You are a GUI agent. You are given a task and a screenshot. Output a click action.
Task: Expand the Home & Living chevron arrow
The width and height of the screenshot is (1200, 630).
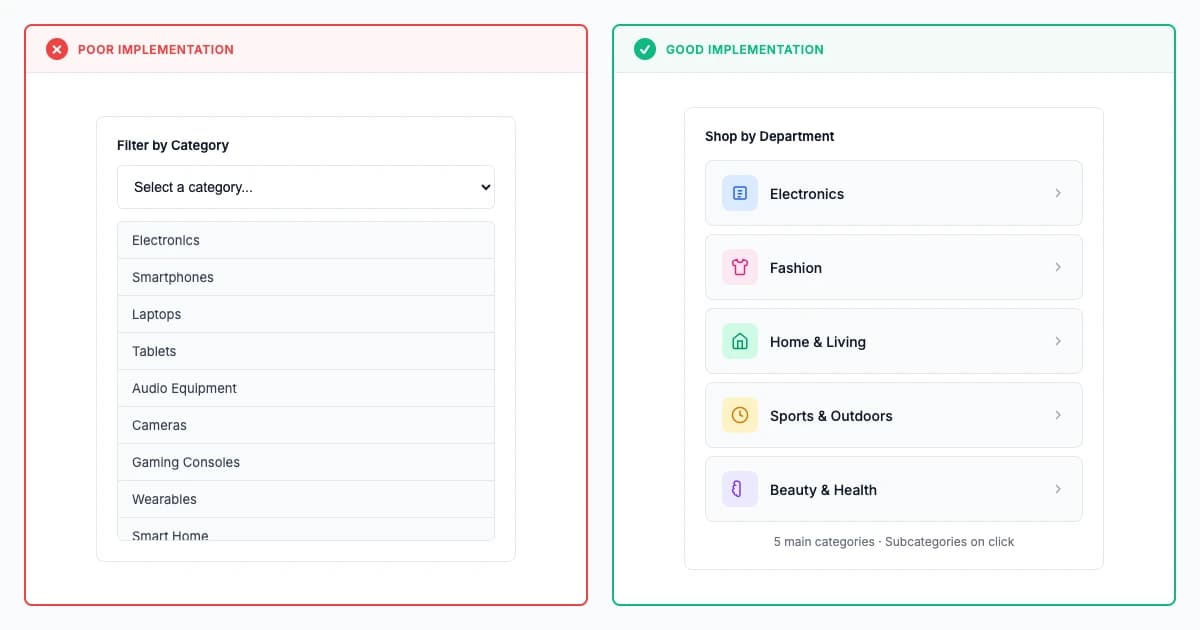[1058, 341]
